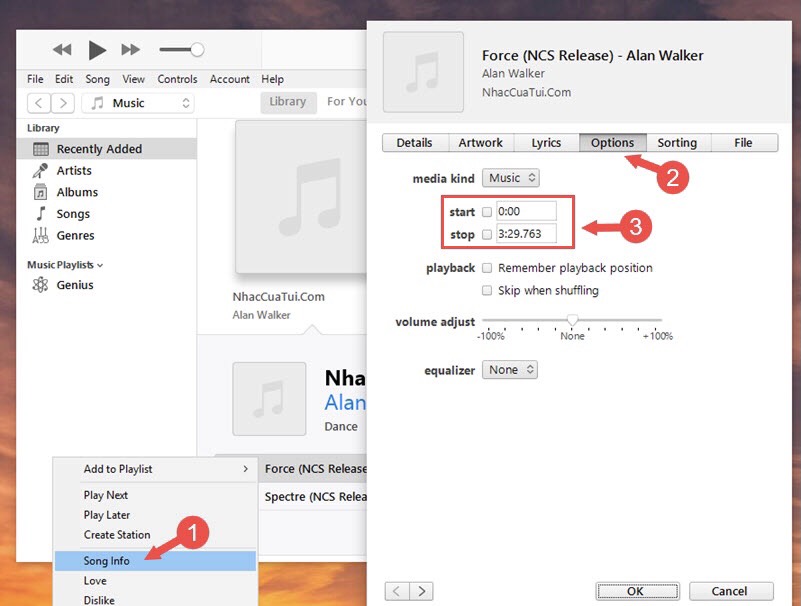Image resolution: width=801 pixels, height=606 pixels.
Task: Select the Library tab
Action: tap(288, 102)
